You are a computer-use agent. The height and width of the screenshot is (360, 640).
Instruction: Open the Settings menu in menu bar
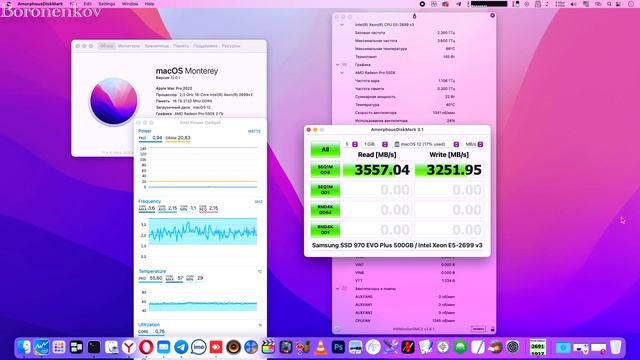pyautogui.click(x=107, y=4)
